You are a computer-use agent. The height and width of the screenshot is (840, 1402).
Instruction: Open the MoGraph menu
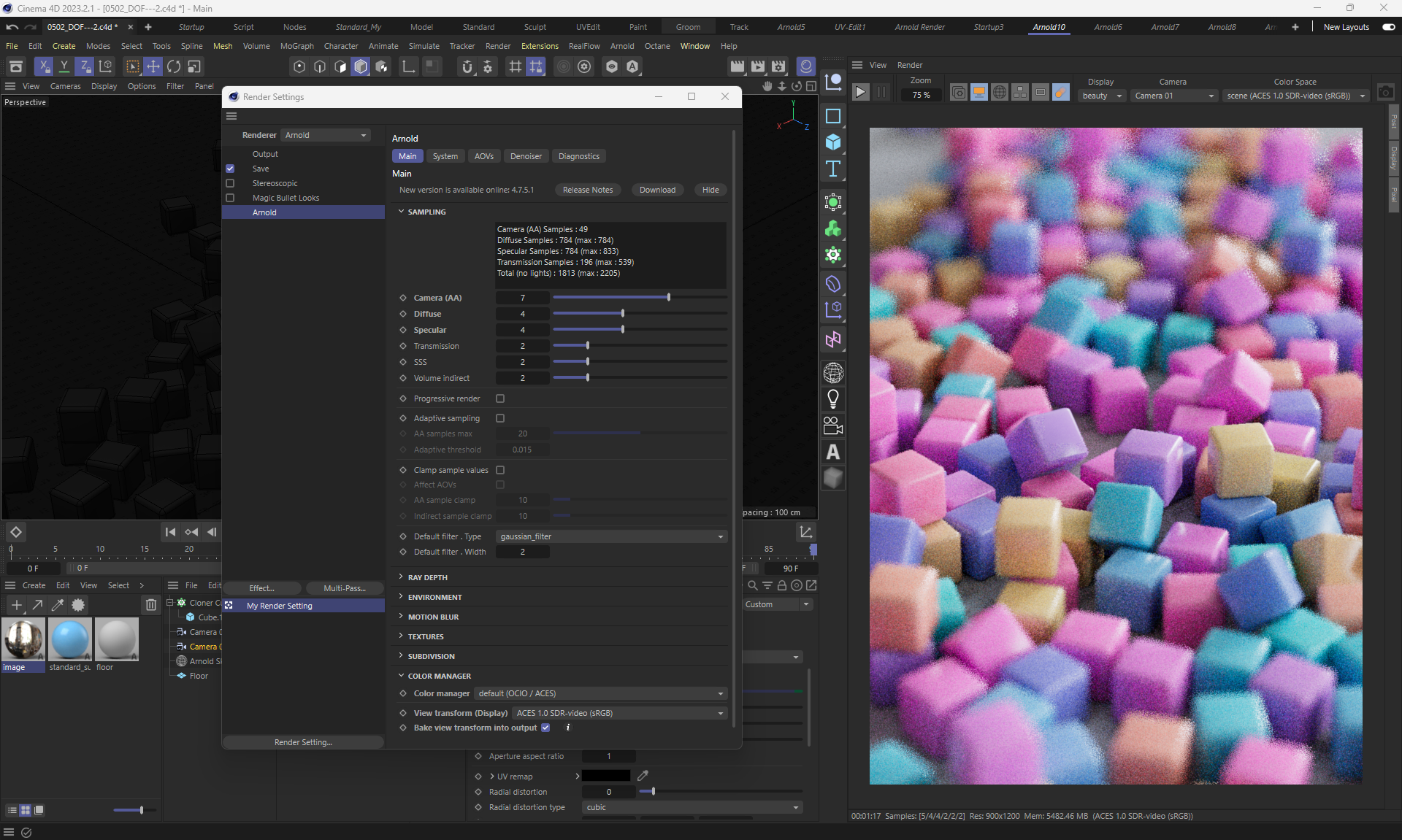click(x=296, y=46)
